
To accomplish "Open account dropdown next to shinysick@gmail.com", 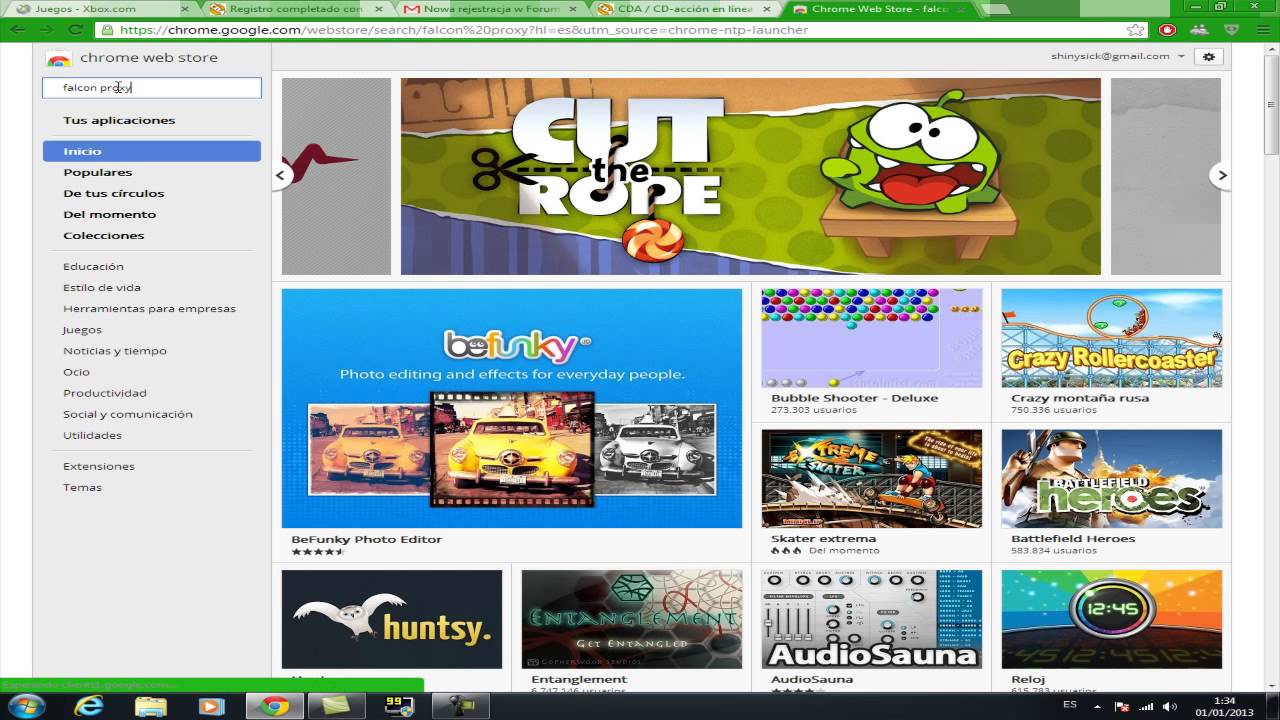I will [x=1181, y=57].
